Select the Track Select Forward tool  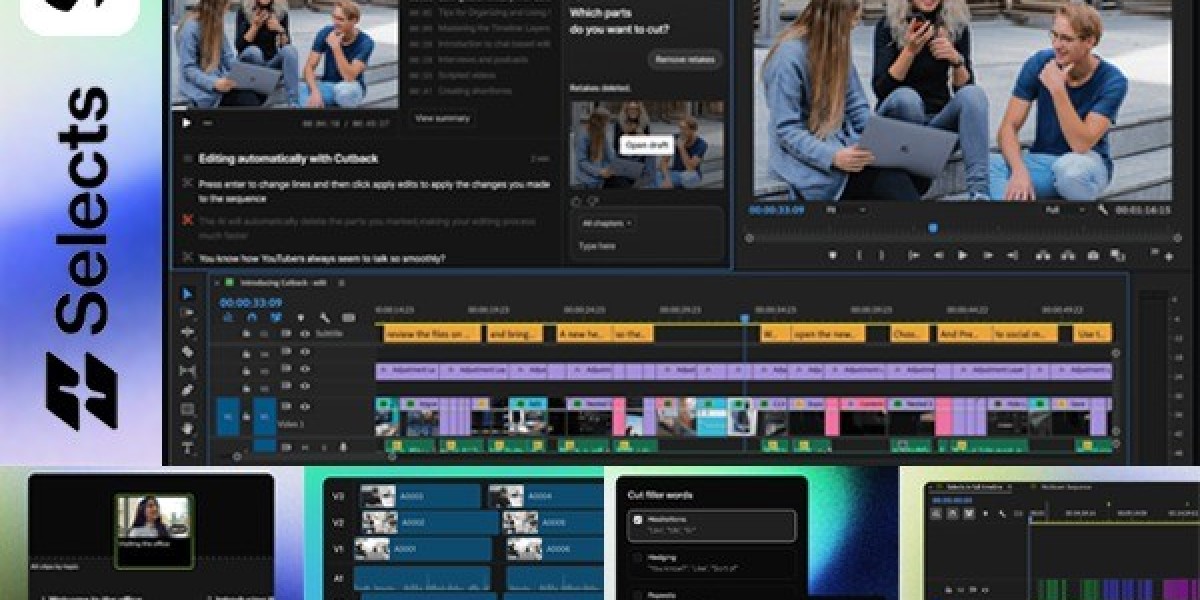pos(188,313)
